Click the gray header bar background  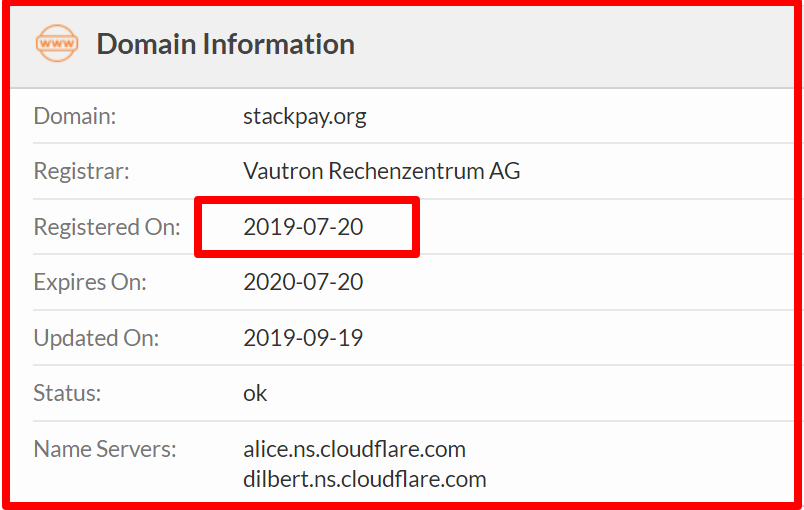click(x=564, y=46)
